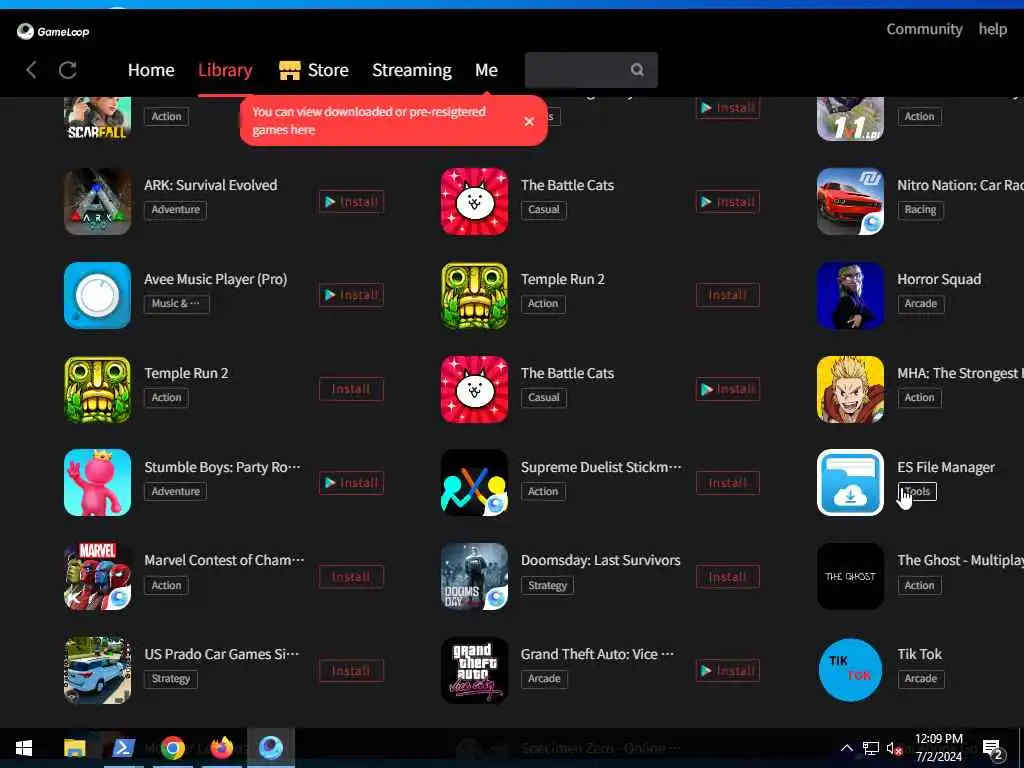Install Grand Theft Auto: Vice City

(728, 671)
